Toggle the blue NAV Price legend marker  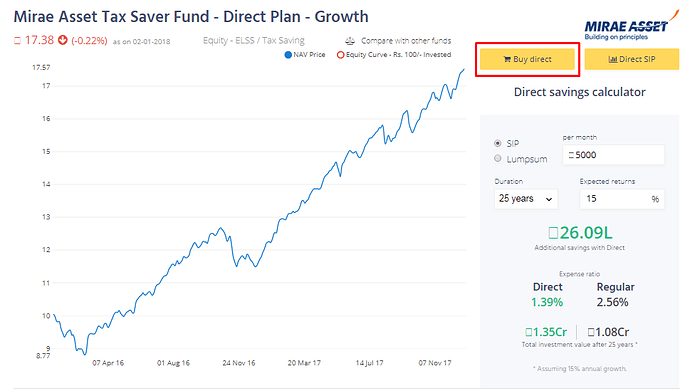click(x=288, y=55)
